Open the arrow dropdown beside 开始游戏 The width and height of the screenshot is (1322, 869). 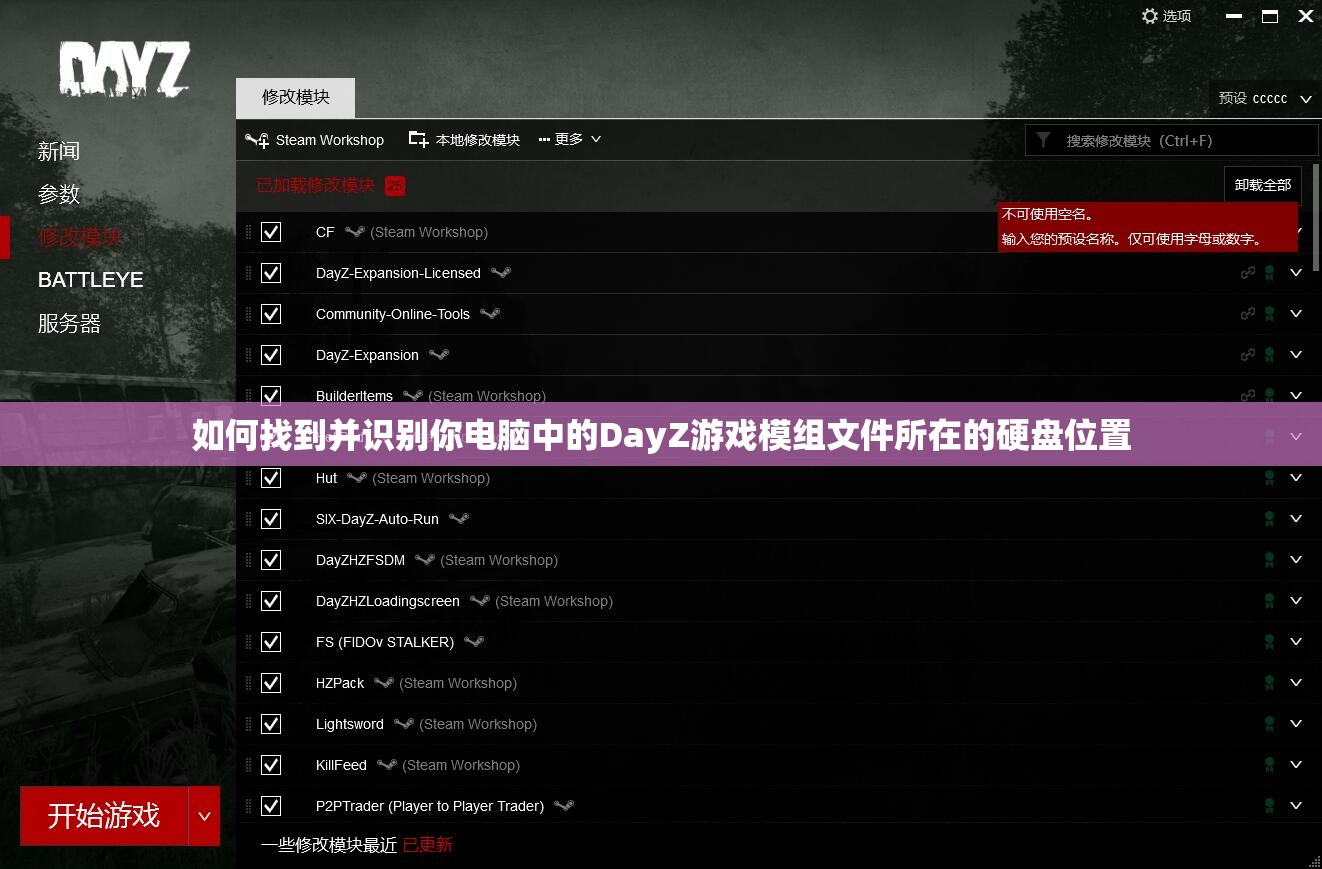(204, 816)
